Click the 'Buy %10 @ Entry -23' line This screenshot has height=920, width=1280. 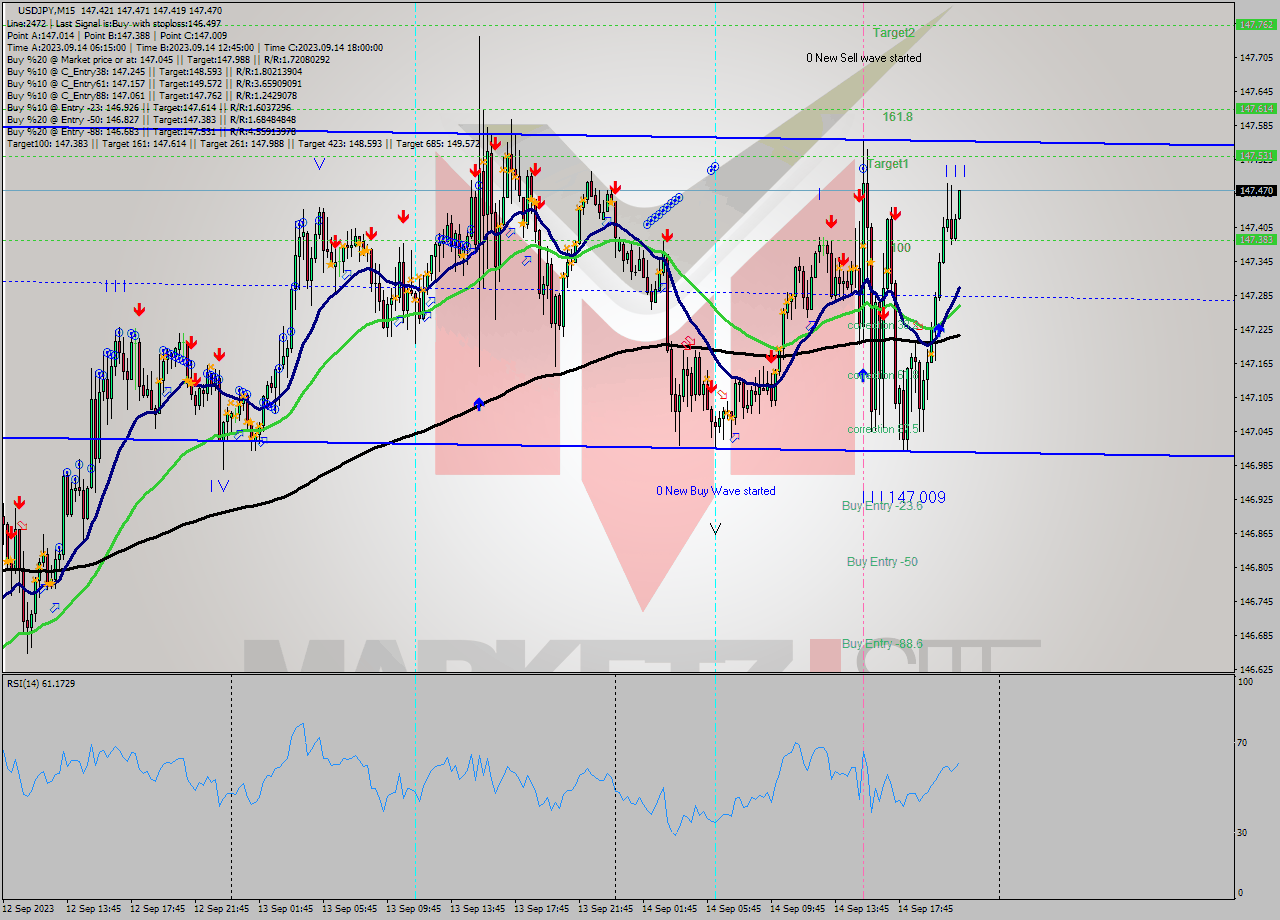[x=149, y=107]
